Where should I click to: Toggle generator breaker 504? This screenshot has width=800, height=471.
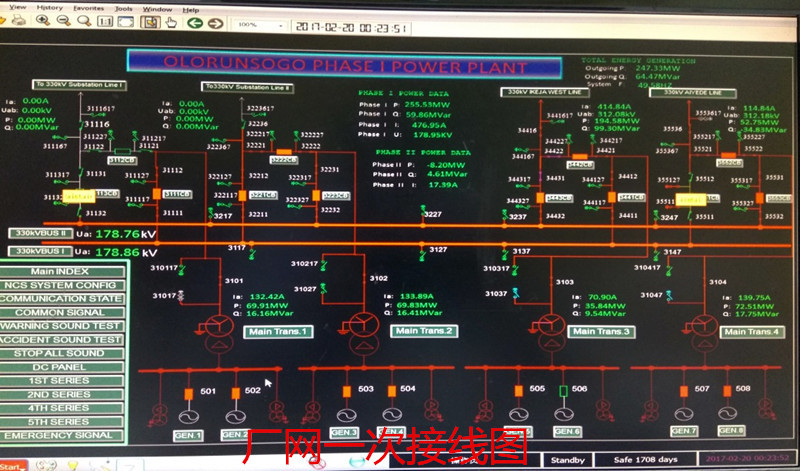pos(392,391)
